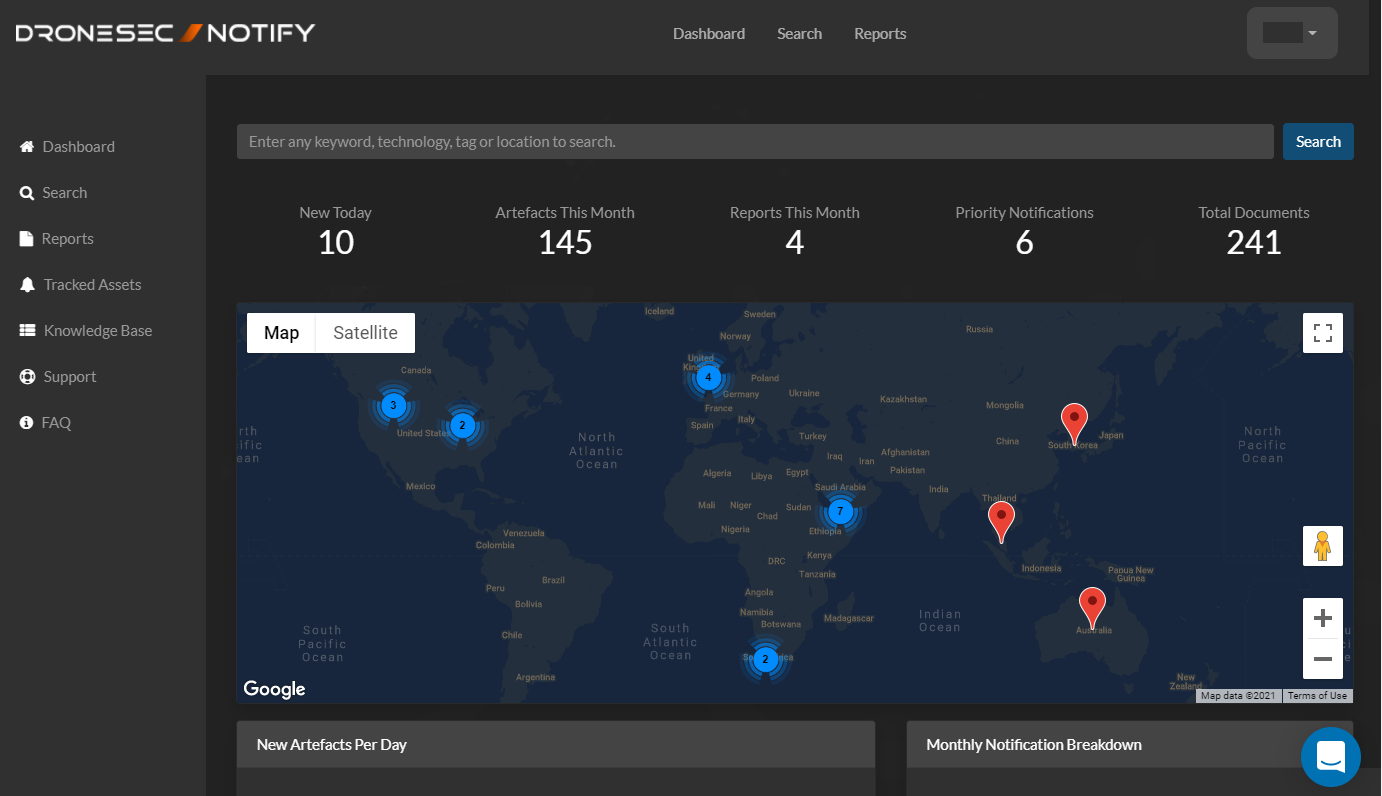Click the red pin over Australia
1382x796 pixels.
pos(1092,607)
